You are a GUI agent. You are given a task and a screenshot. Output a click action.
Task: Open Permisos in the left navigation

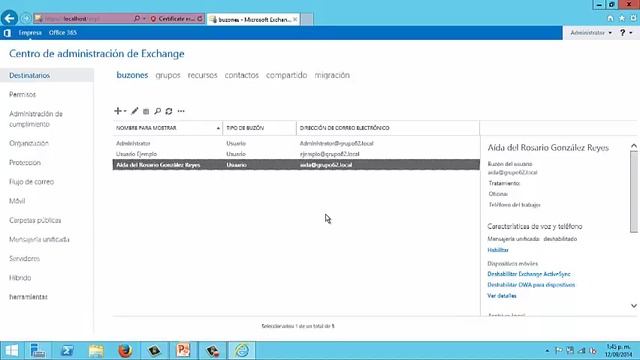coord(22,94)
